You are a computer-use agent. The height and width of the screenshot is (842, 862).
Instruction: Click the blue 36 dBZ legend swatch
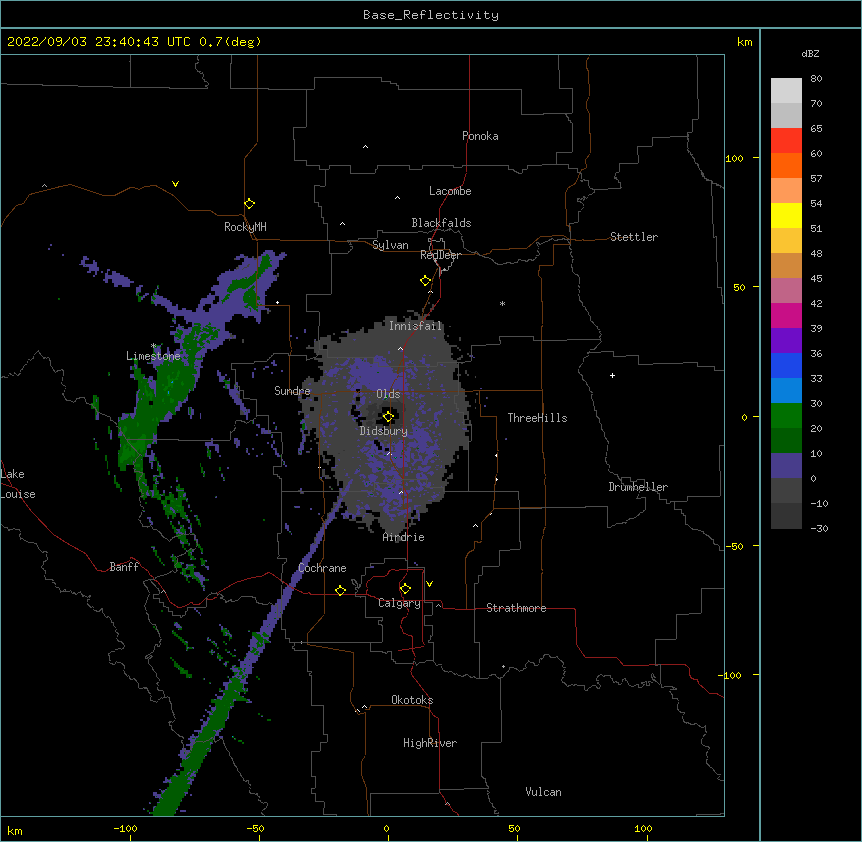tap(786, 365)
